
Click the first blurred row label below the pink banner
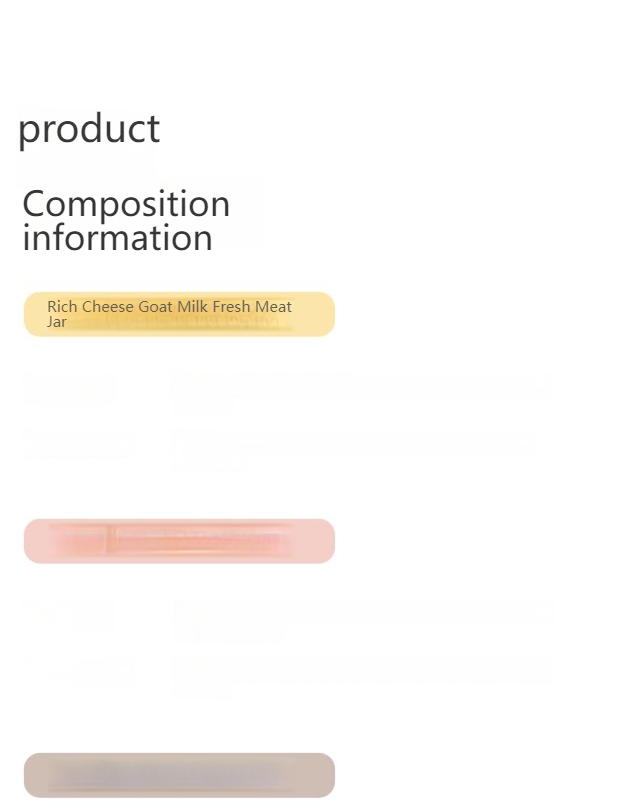click(69, 616)
